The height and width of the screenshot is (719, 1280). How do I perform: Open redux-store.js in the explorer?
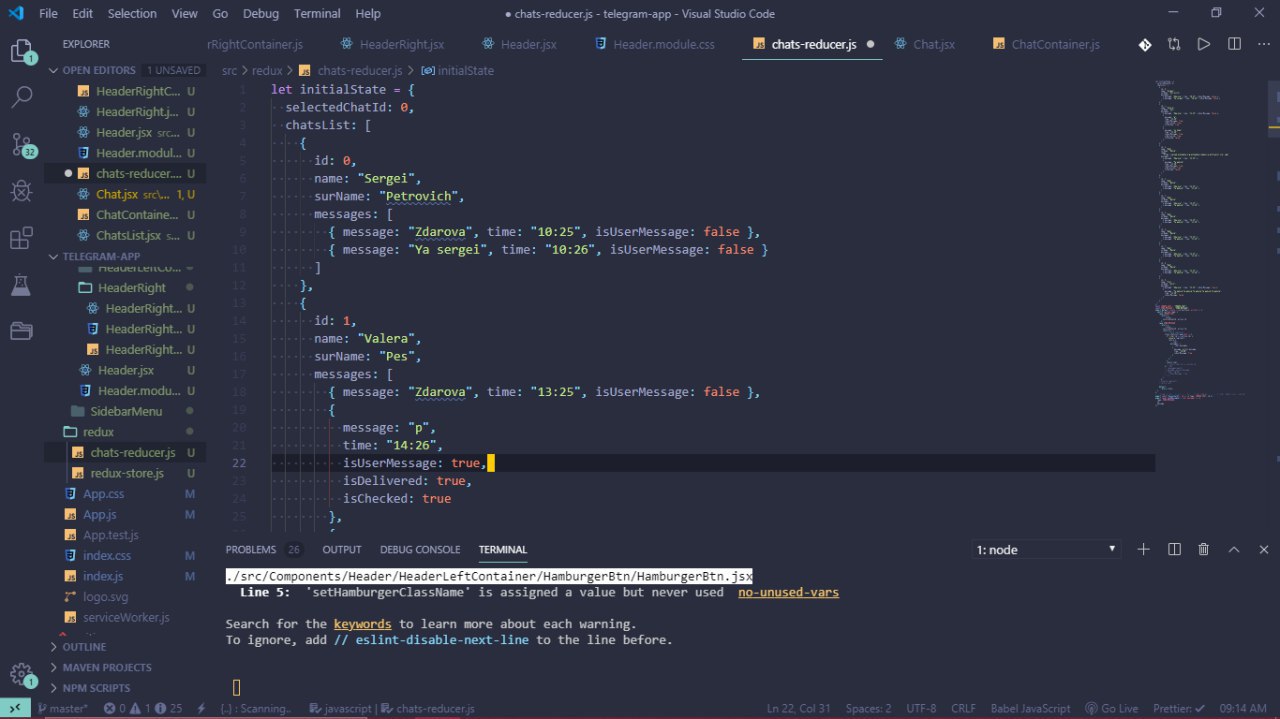pyautogui.click(x=127, y=473)
